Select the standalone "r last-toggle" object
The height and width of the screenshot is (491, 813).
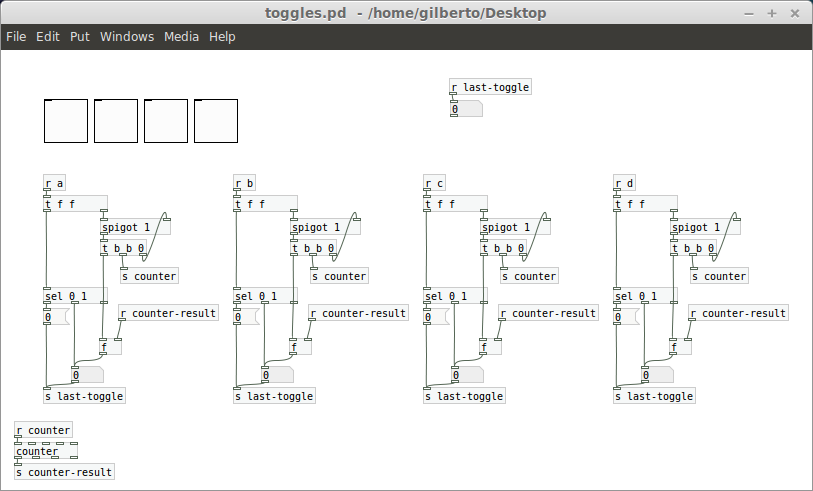[490, 88]
